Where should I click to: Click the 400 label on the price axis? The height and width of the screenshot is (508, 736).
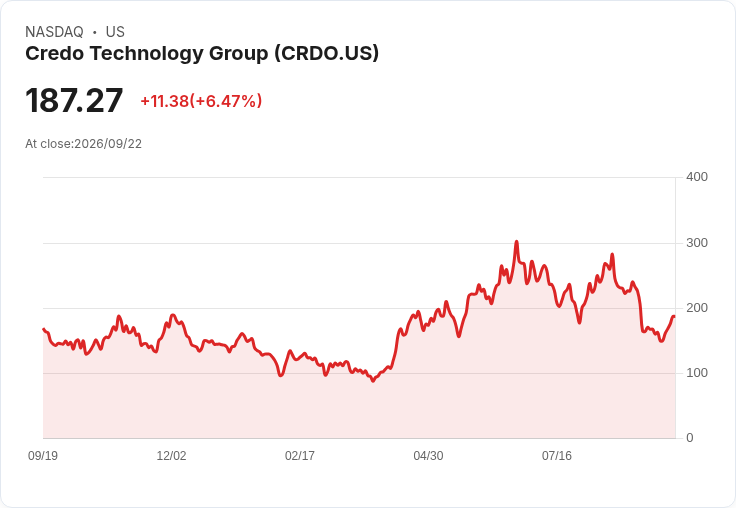point(697,177)
